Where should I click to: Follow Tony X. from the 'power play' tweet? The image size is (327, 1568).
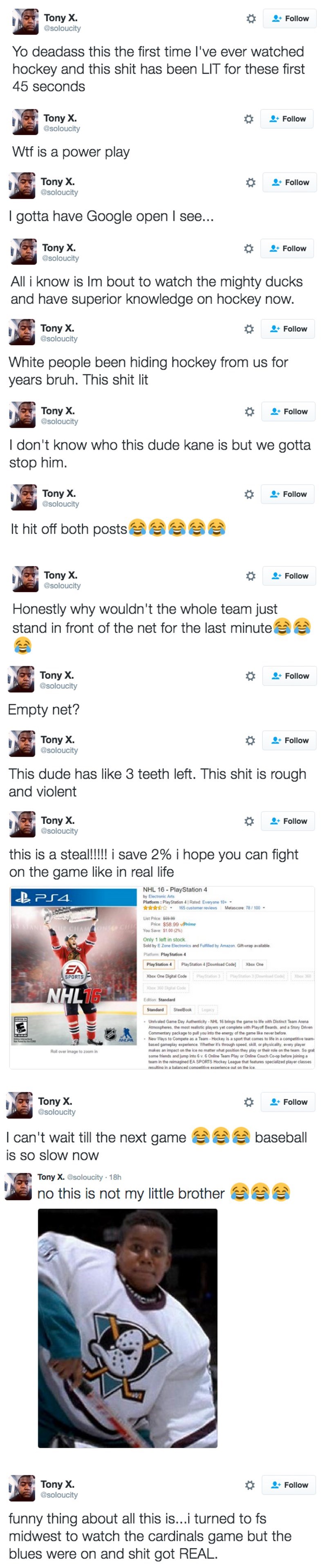(287, 119)
